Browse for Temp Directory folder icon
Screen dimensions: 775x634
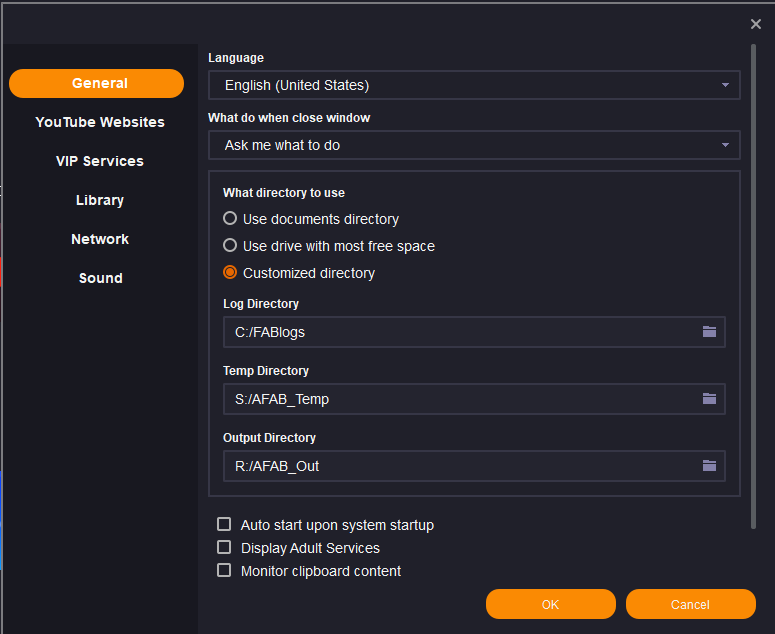(709, 398)
